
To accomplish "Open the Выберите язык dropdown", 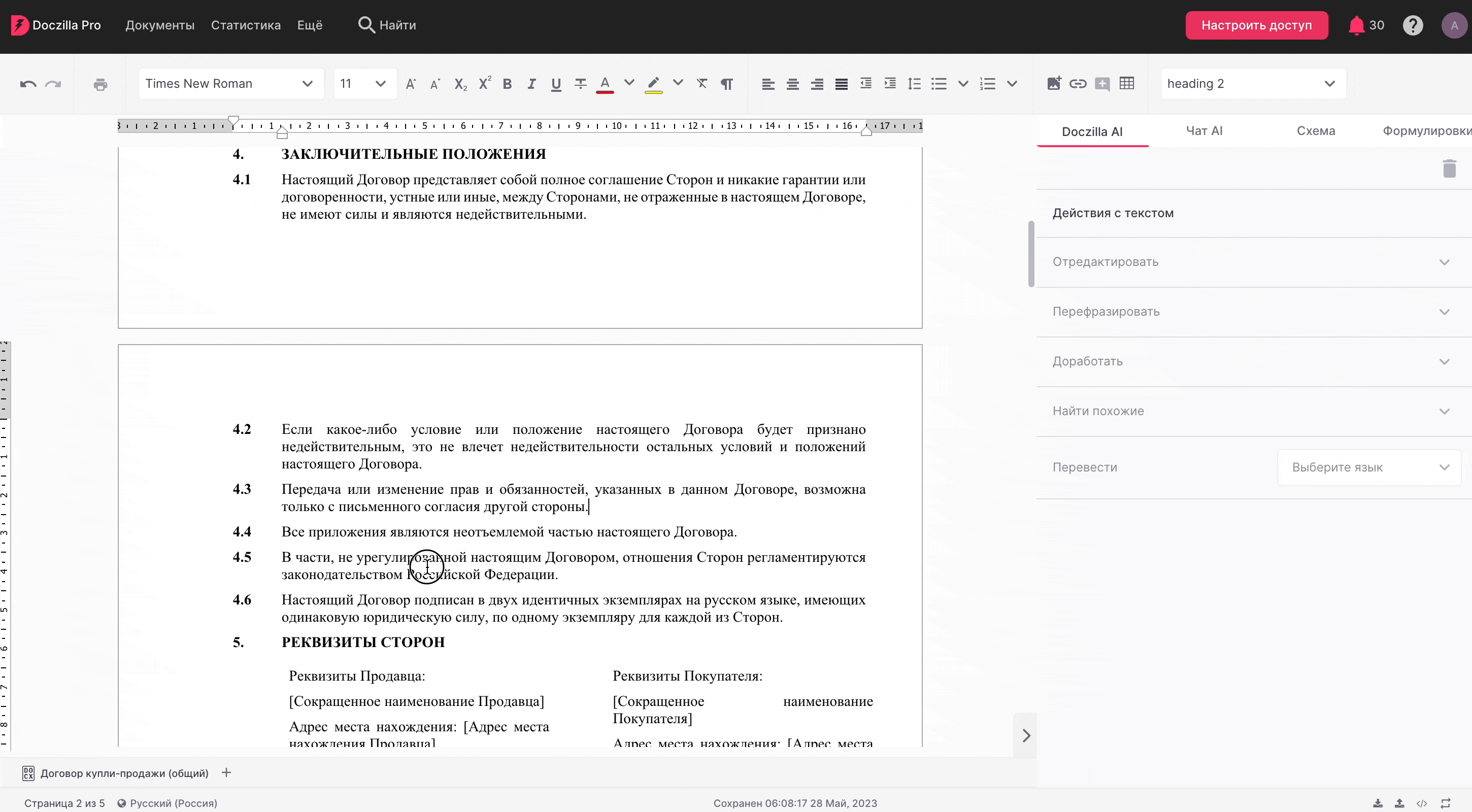I will pos(1368,467).
